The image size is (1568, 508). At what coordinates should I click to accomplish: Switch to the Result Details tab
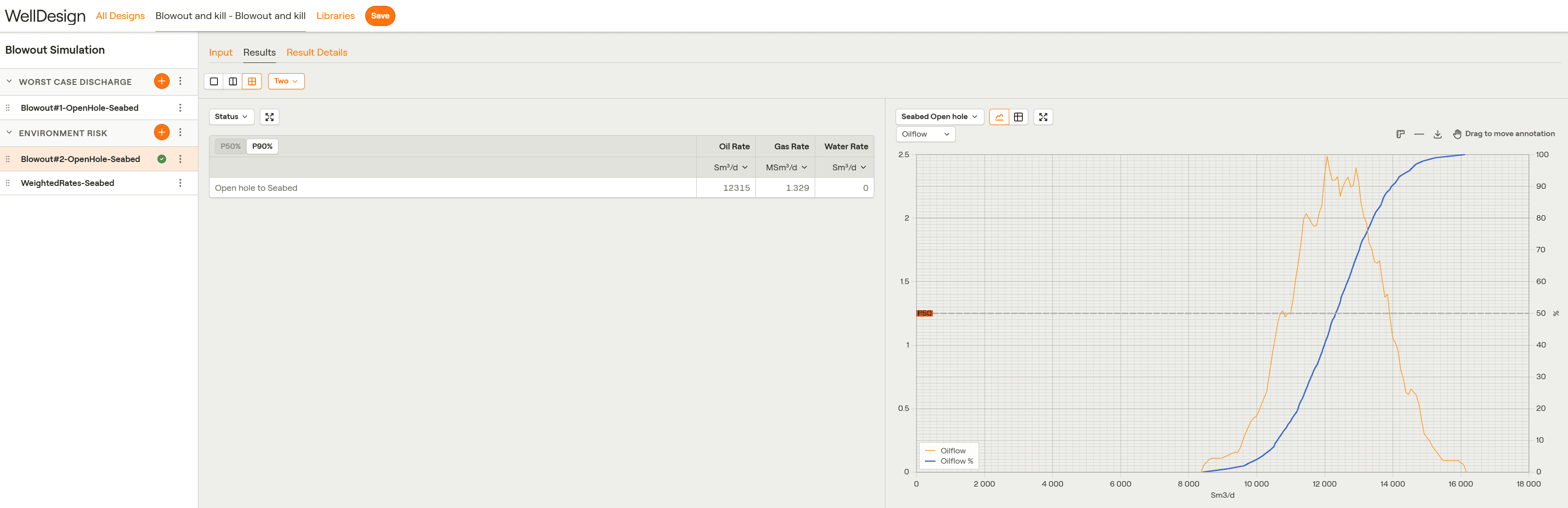[316, 52]
